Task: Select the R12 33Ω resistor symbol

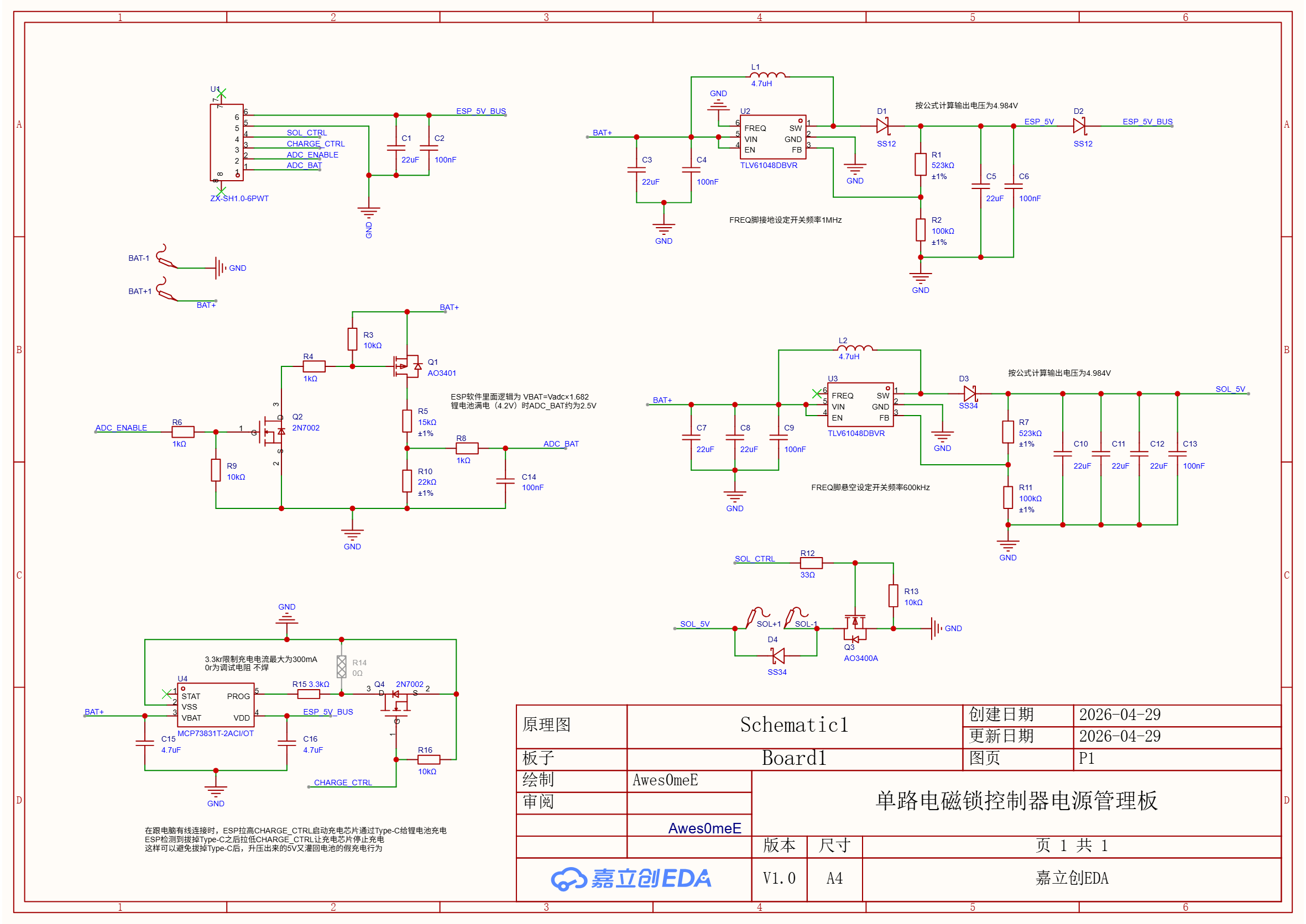Action: 811,563
